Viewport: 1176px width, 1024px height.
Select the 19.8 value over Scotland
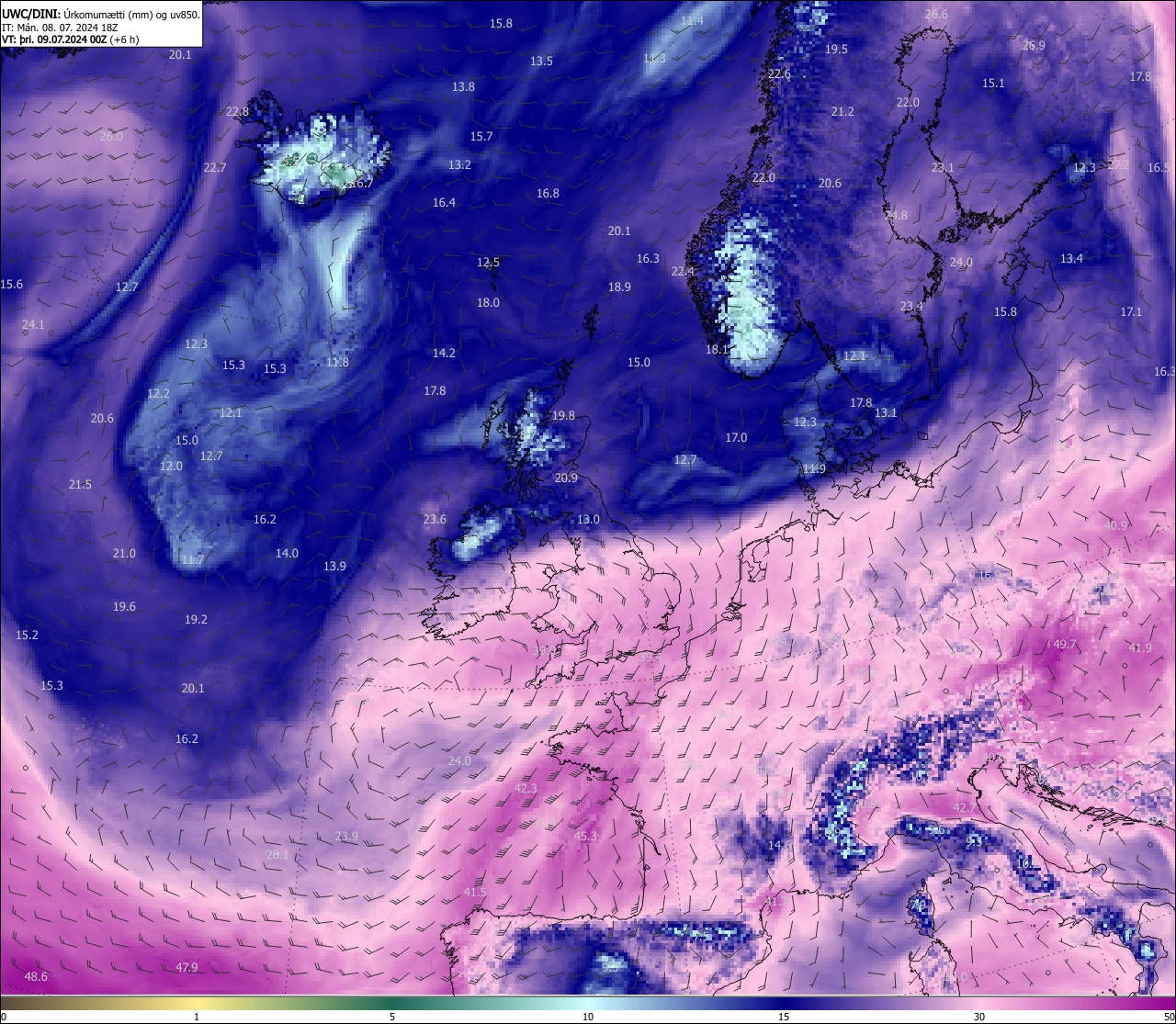point(563,416)
